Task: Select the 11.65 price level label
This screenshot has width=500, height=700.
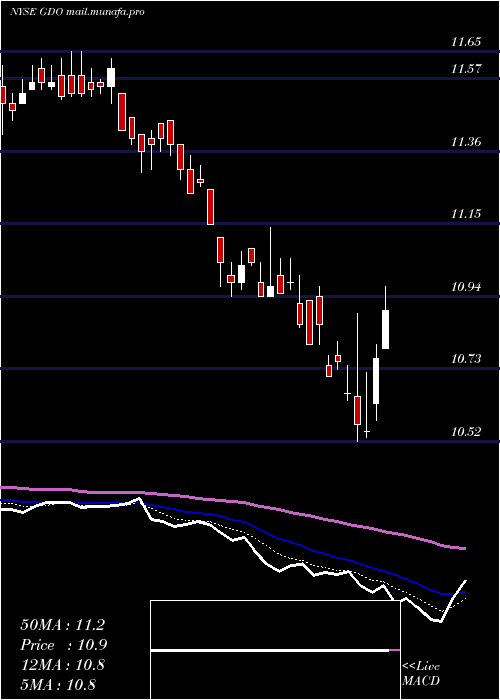Action: click(x=466, y=42)
